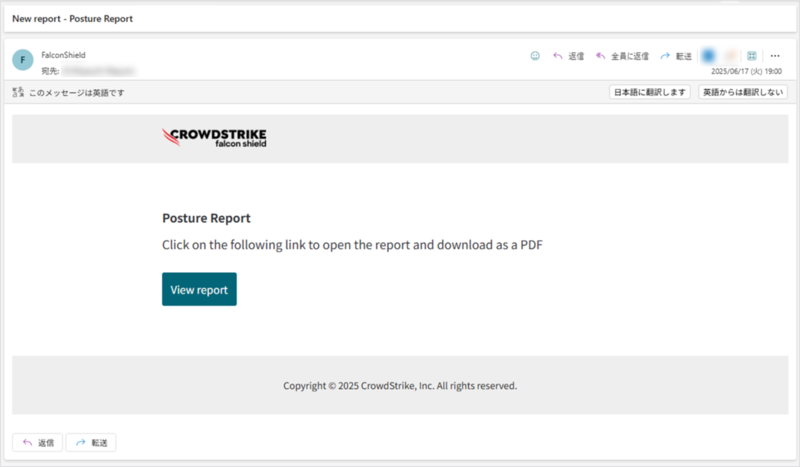Click the FalconShield sender name
800x467 pixels.
point(63,55)
